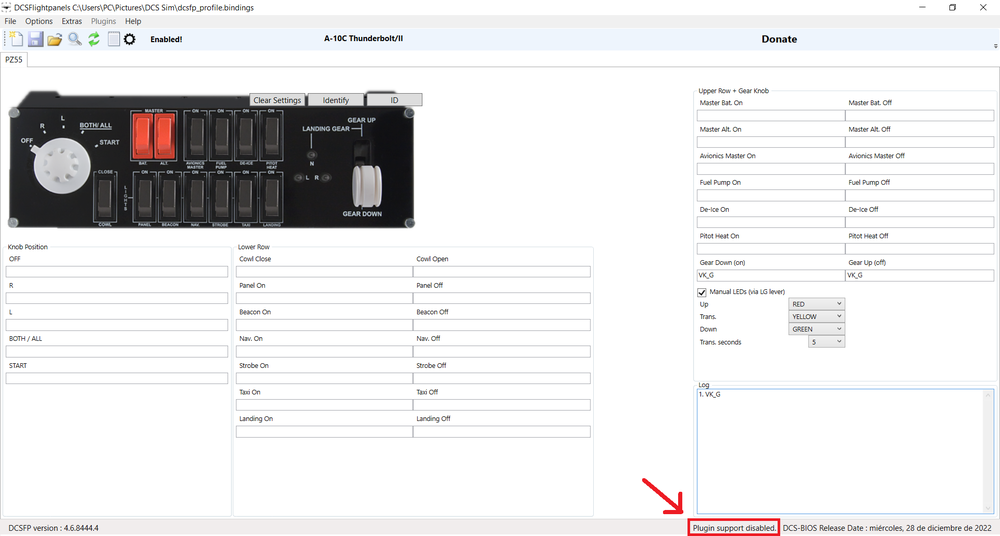This screenshot has width=1000, height=536.
Task: Click the blank notepad toolbar icon
Action: point(113,39)
